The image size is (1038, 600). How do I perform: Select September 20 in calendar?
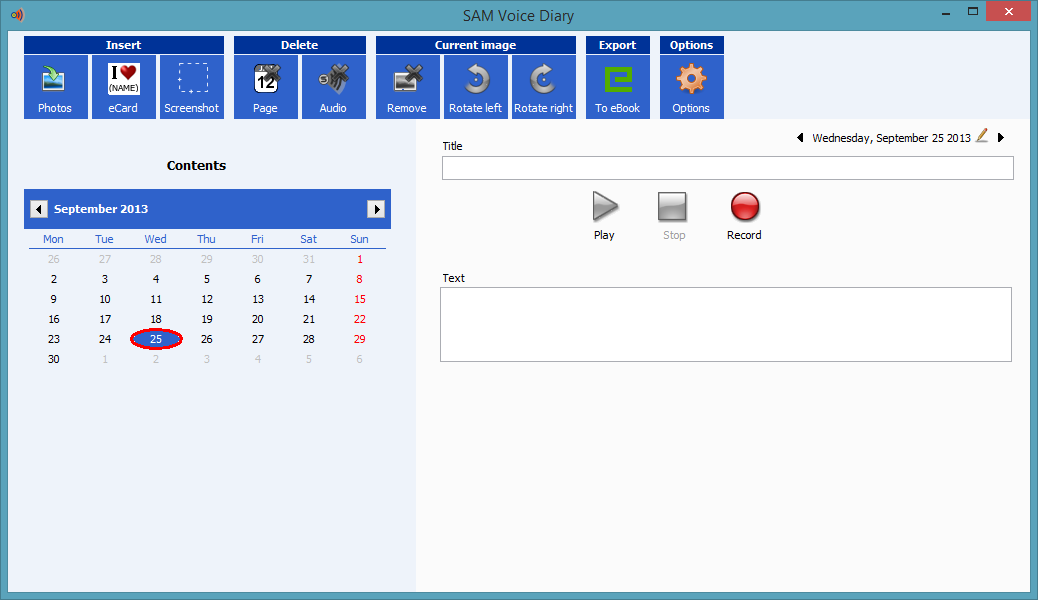(258, 319)
